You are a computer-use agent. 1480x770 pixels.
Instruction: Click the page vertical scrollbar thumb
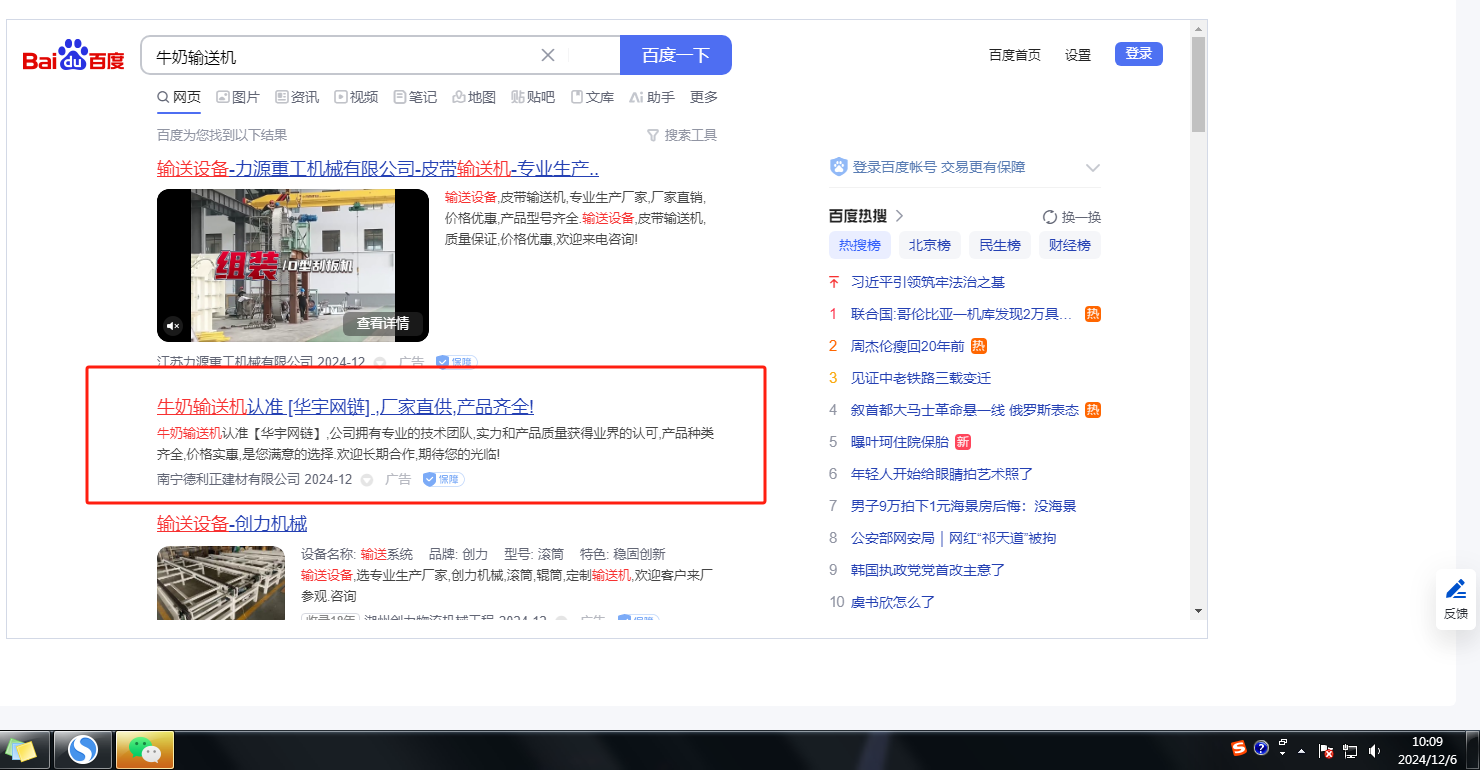(x=1198, y=84)
